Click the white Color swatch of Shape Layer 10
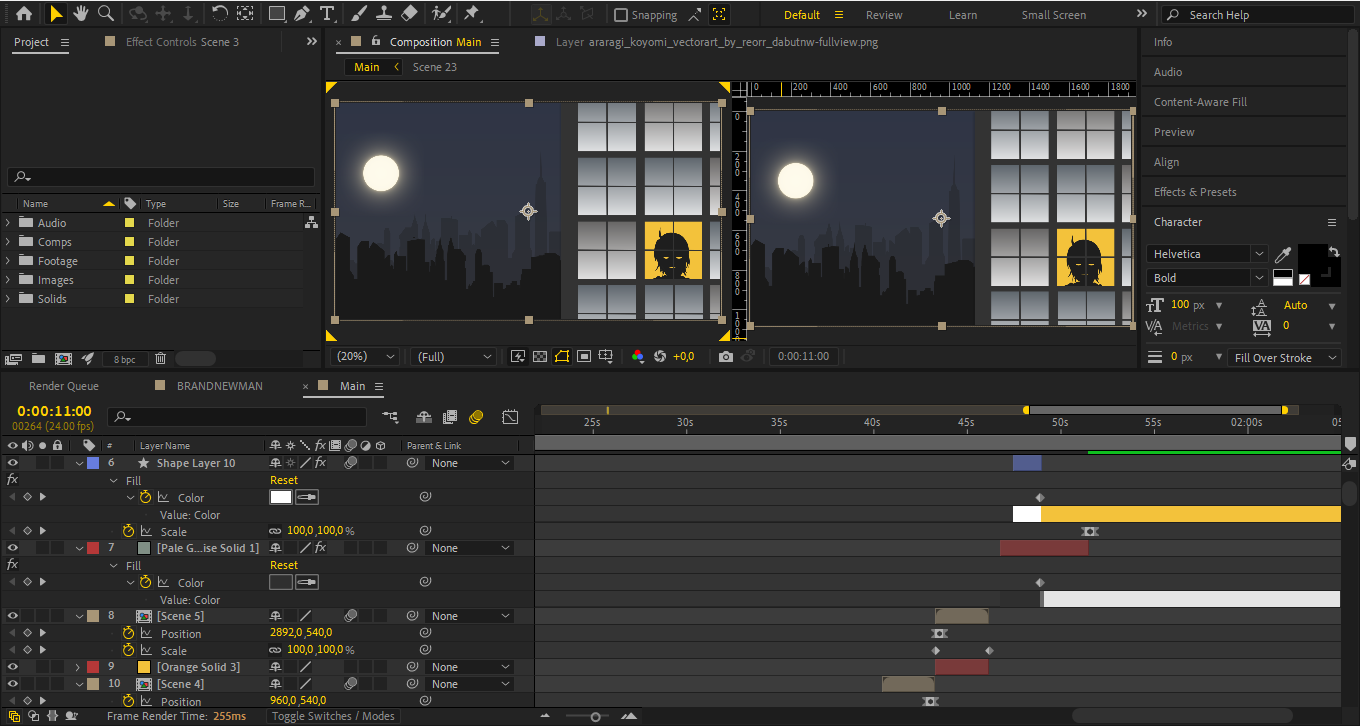 (281, 497)
